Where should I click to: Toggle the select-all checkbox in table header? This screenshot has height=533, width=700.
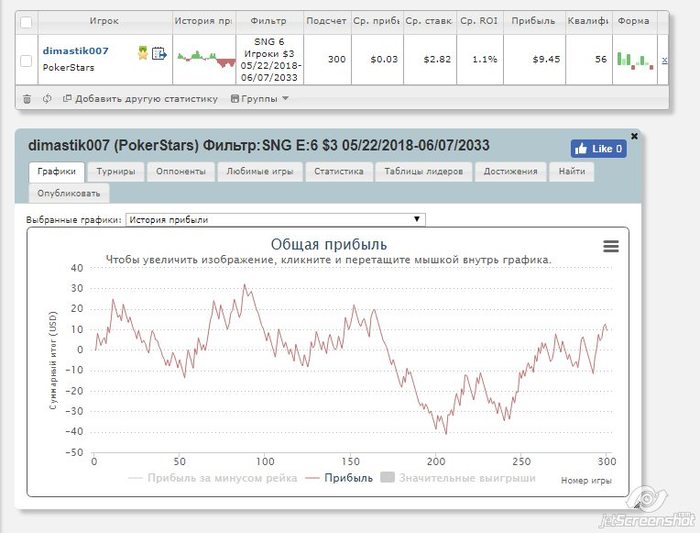26,22
